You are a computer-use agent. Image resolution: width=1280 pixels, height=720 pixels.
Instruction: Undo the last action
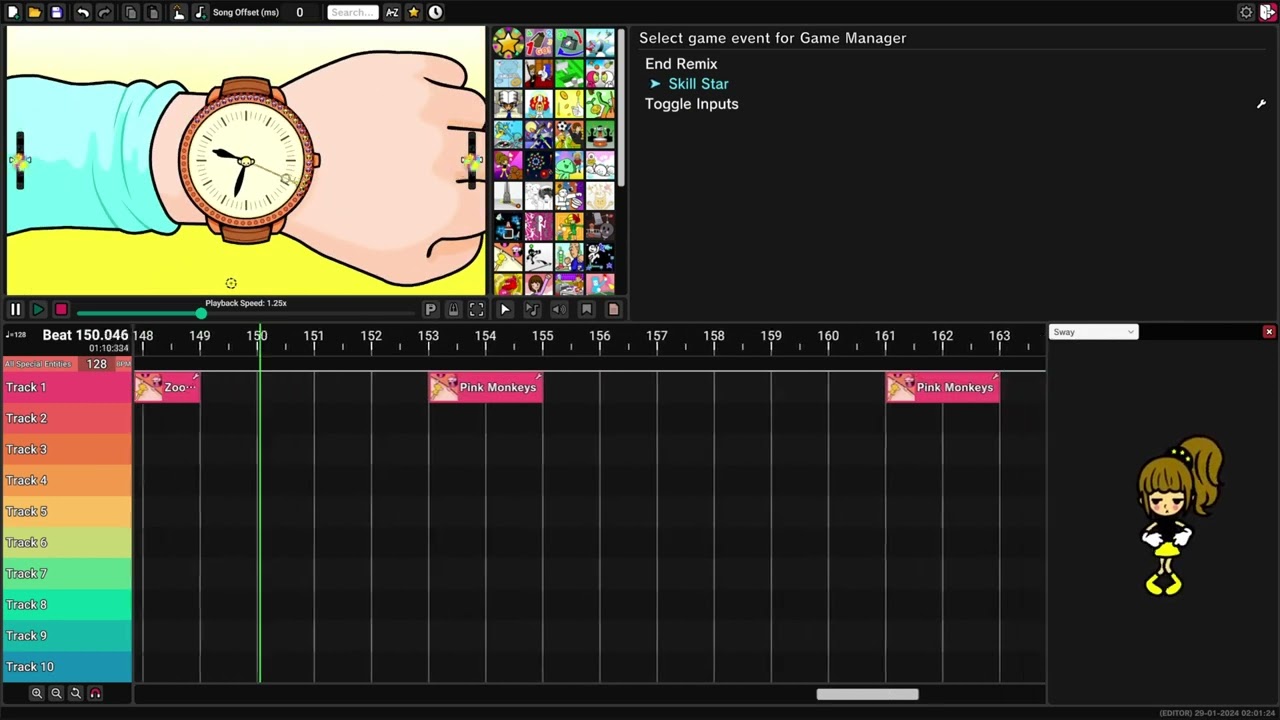[x=83, y=12]
